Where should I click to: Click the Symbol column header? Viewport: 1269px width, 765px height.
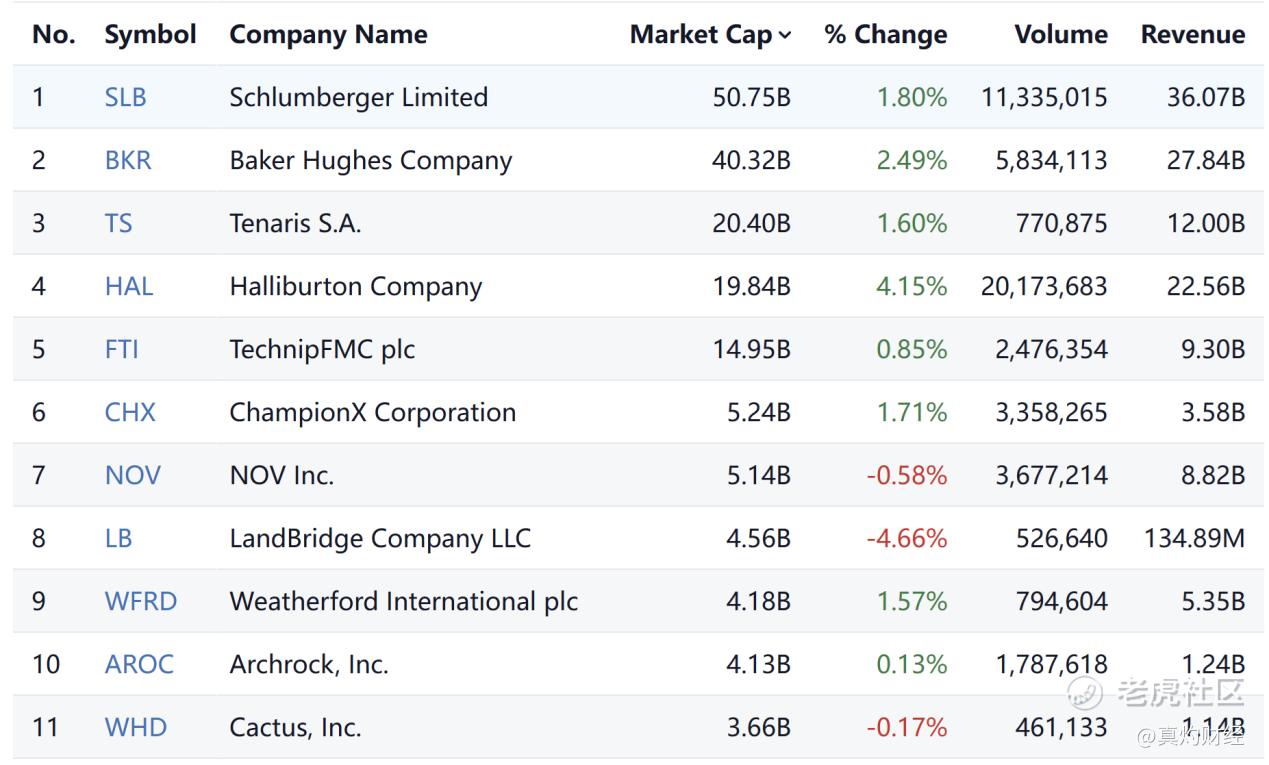tap(150, 35)
